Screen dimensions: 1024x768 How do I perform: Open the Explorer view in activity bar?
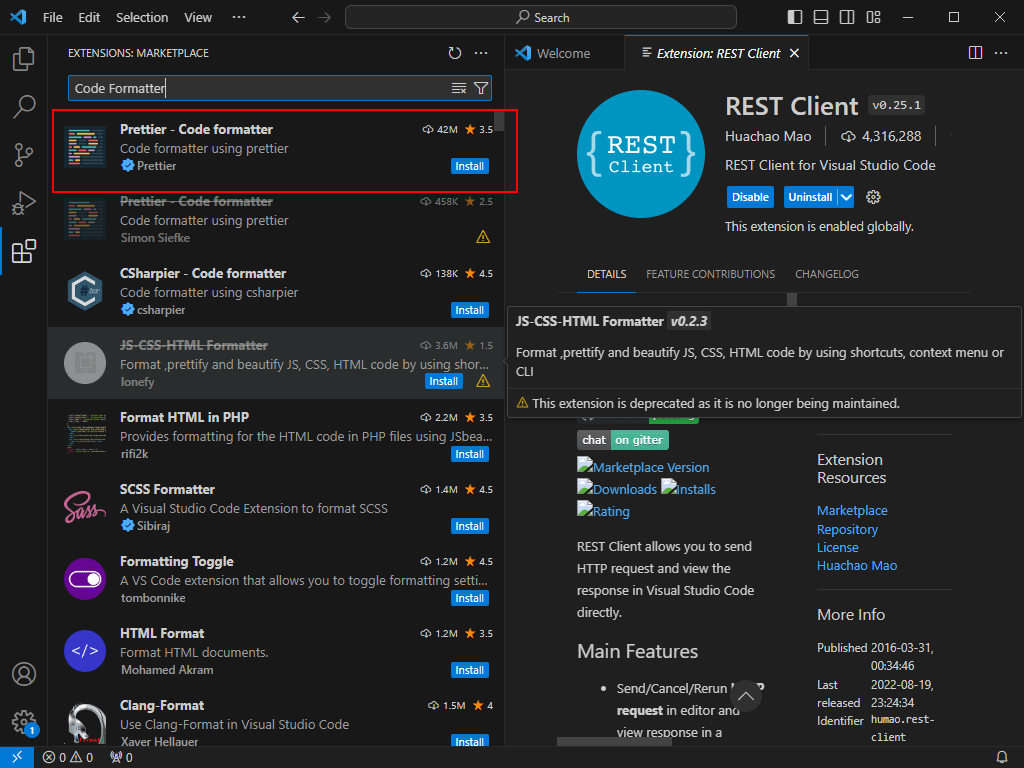point(24,59)
